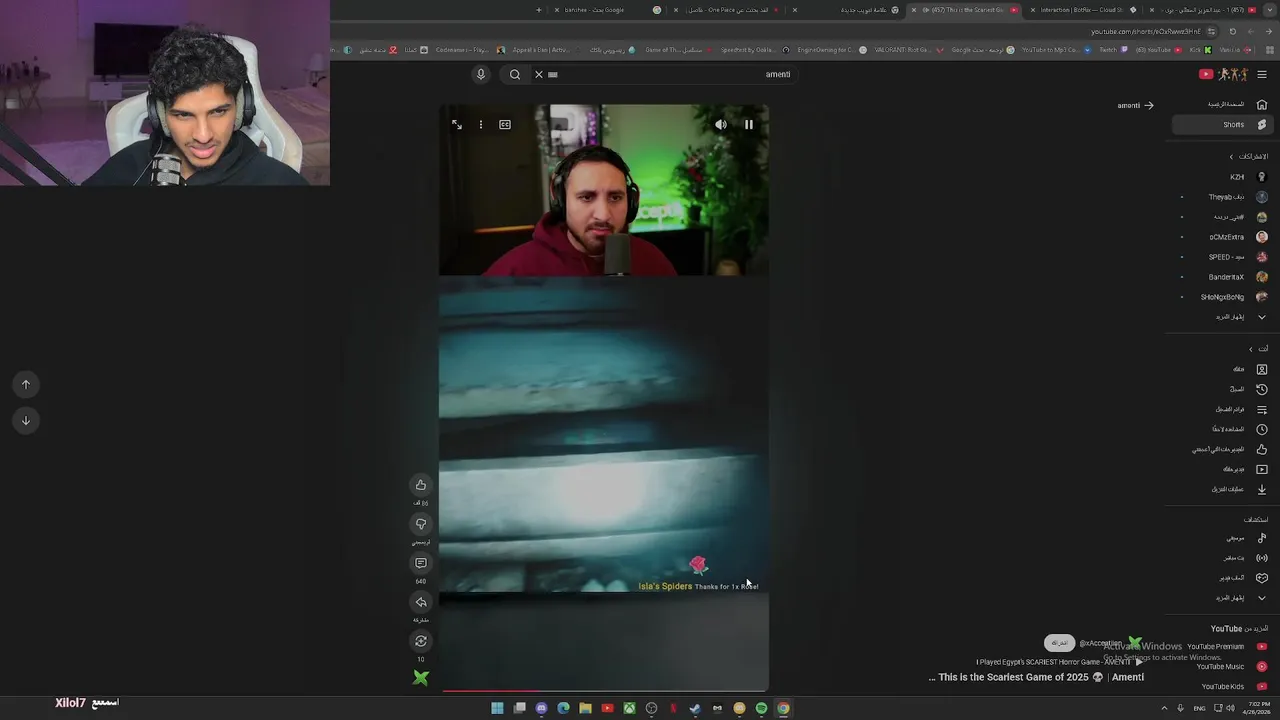Open the Windows Start button
1280x720 pixels.
497,708
